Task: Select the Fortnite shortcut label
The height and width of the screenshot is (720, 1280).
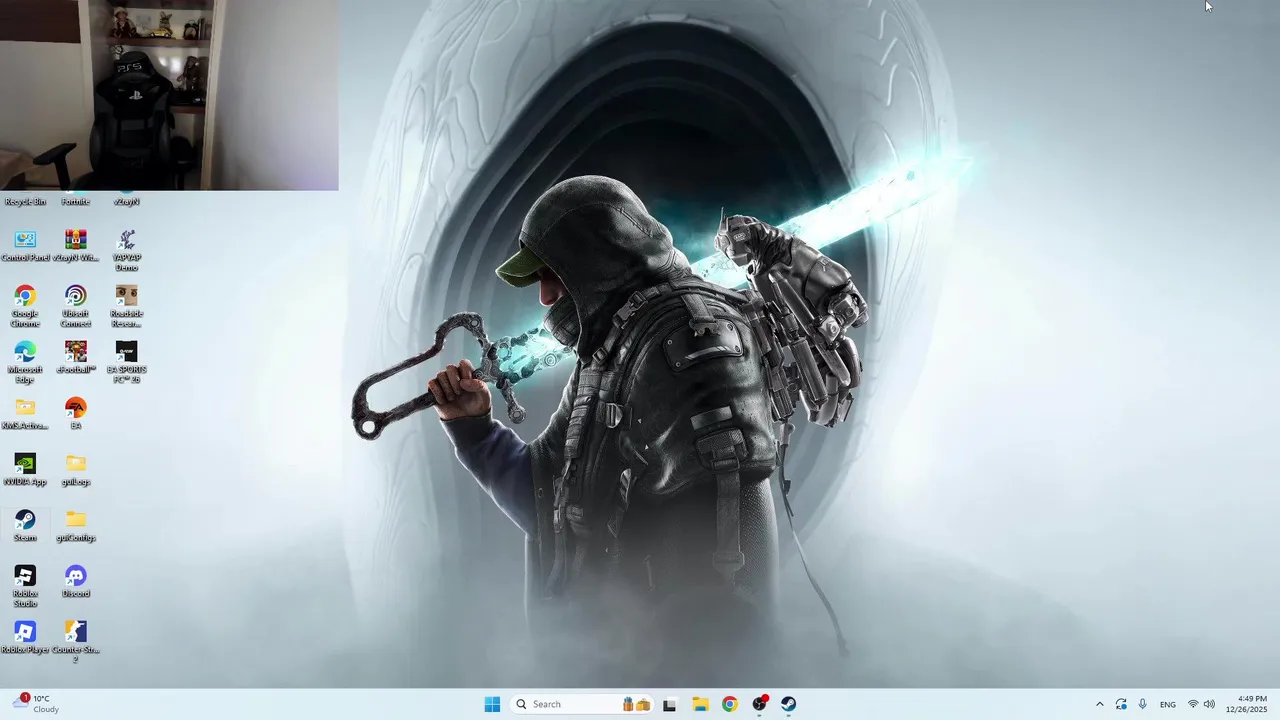Action: coord(75,202)
